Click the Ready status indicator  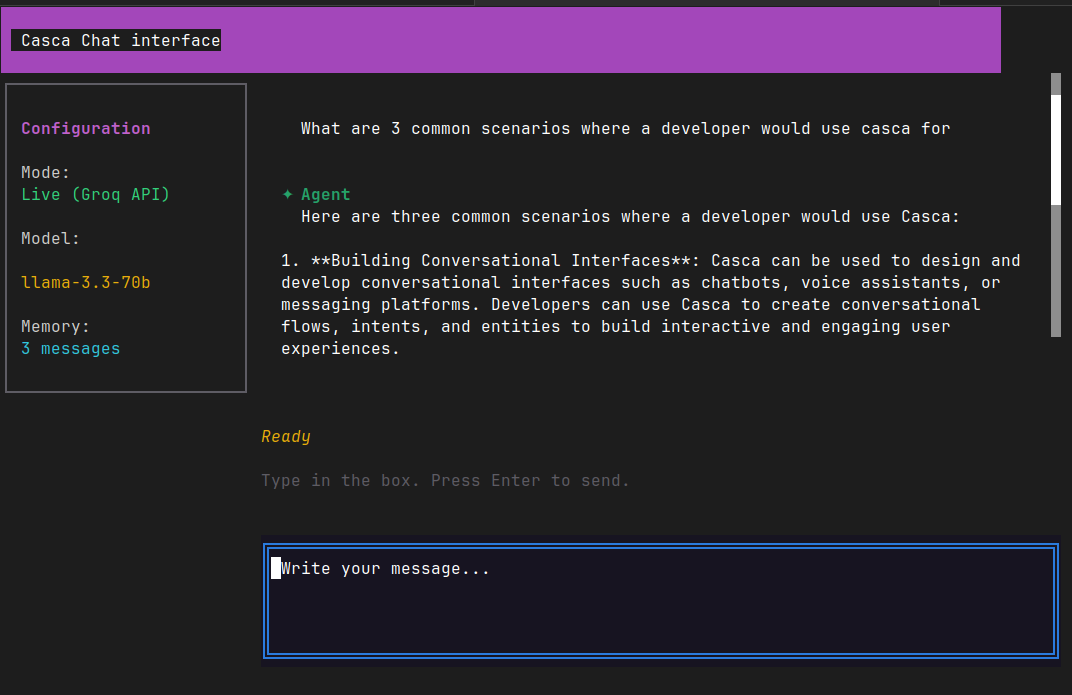pos(285,436)
